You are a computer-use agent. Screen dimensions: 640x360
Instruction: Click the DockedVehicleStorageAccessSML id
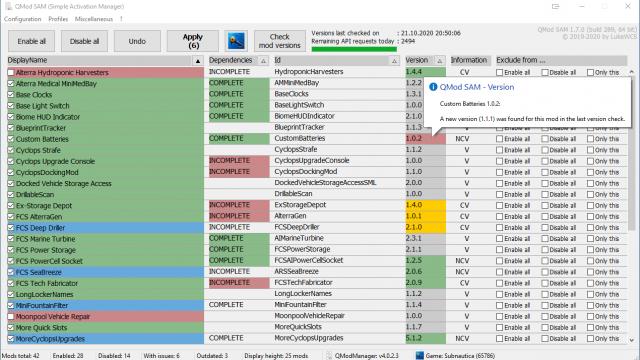point(325,183)
